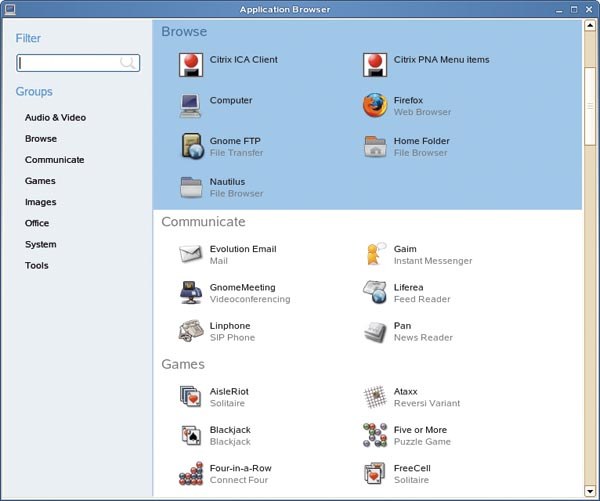Select the Communicate group in the sidebar

[55, 160]
